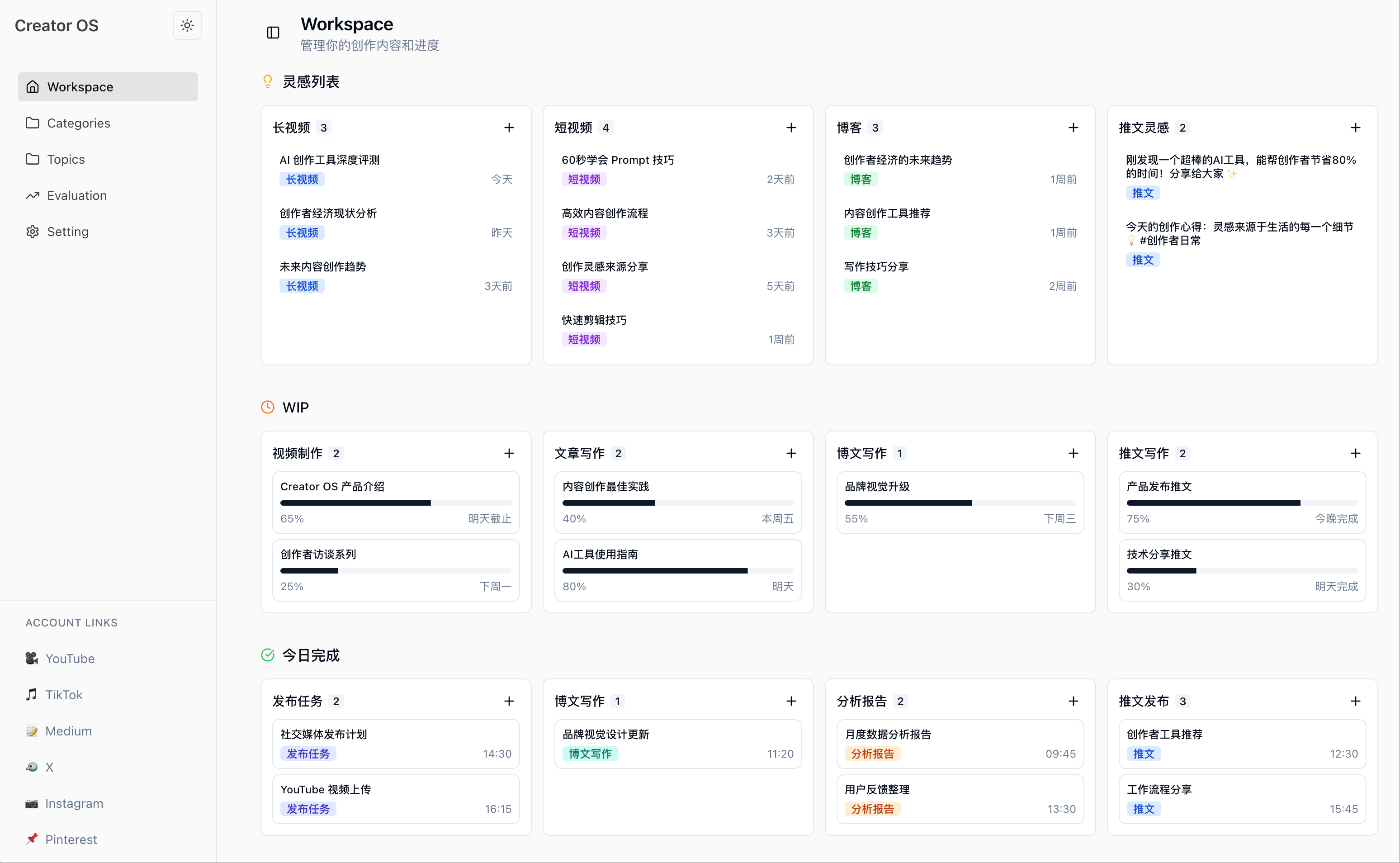The image size is (1400, 863).
Task: Click the Setting gear icon
Action: click(33, 232)
